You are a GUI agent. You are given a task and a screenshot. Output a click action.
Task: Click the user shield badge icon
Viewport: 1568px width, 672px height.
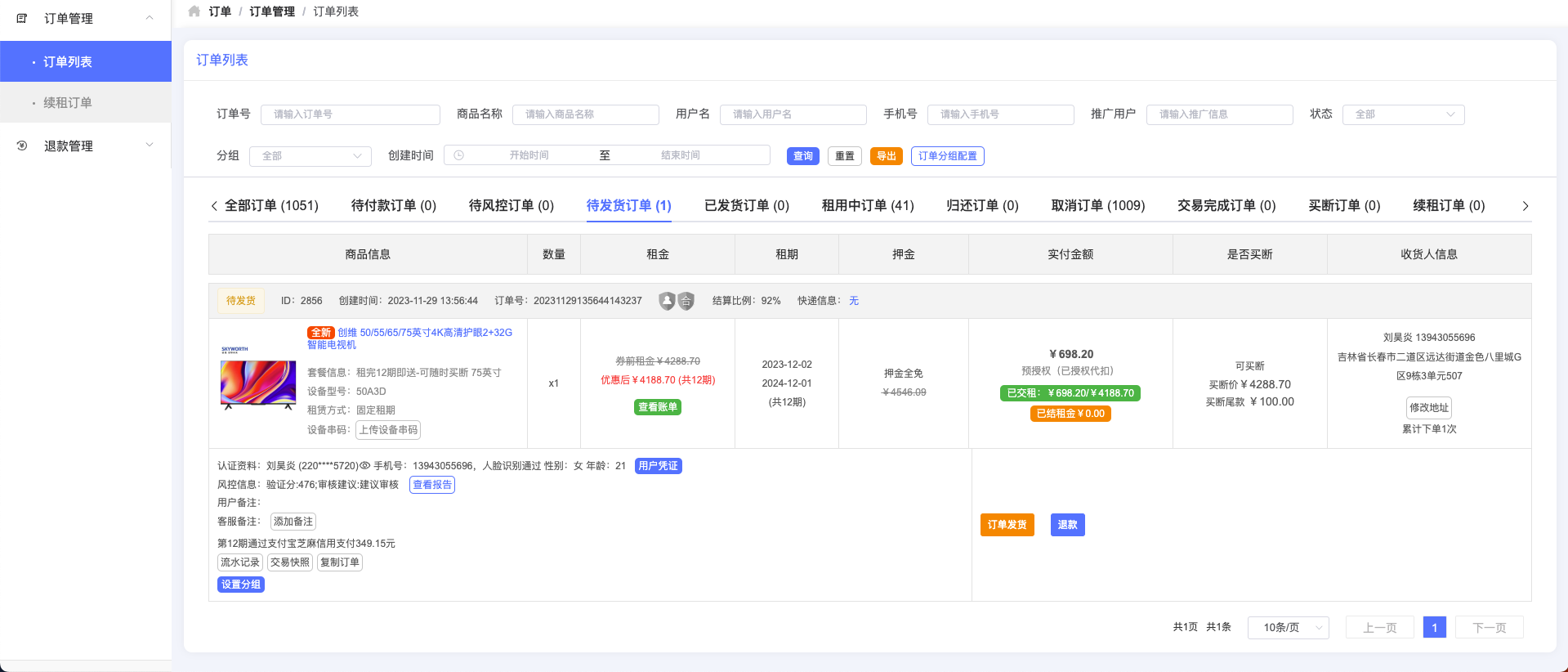click(668, 301)
